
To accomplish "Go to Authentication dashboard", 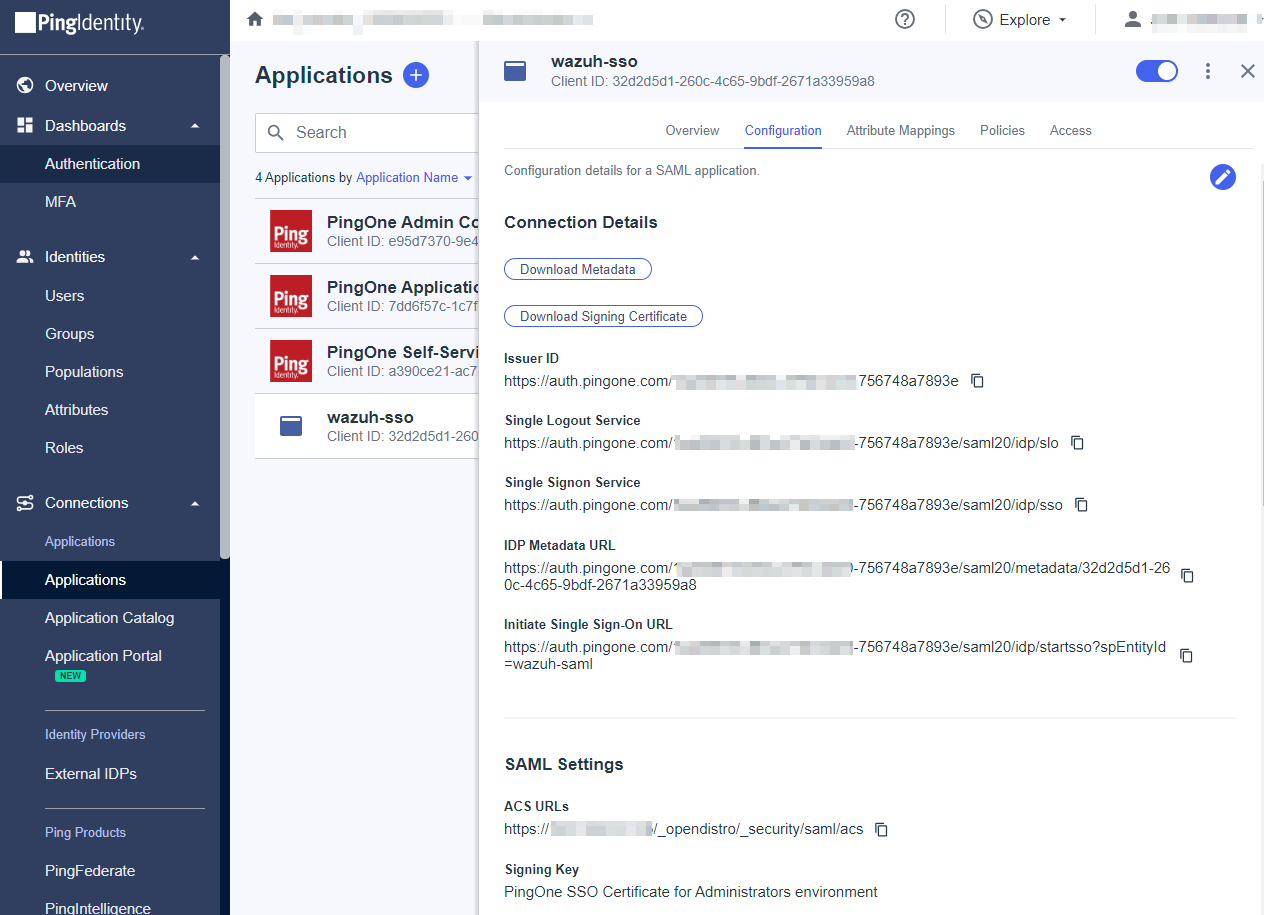I will click(x=110, y=164).
